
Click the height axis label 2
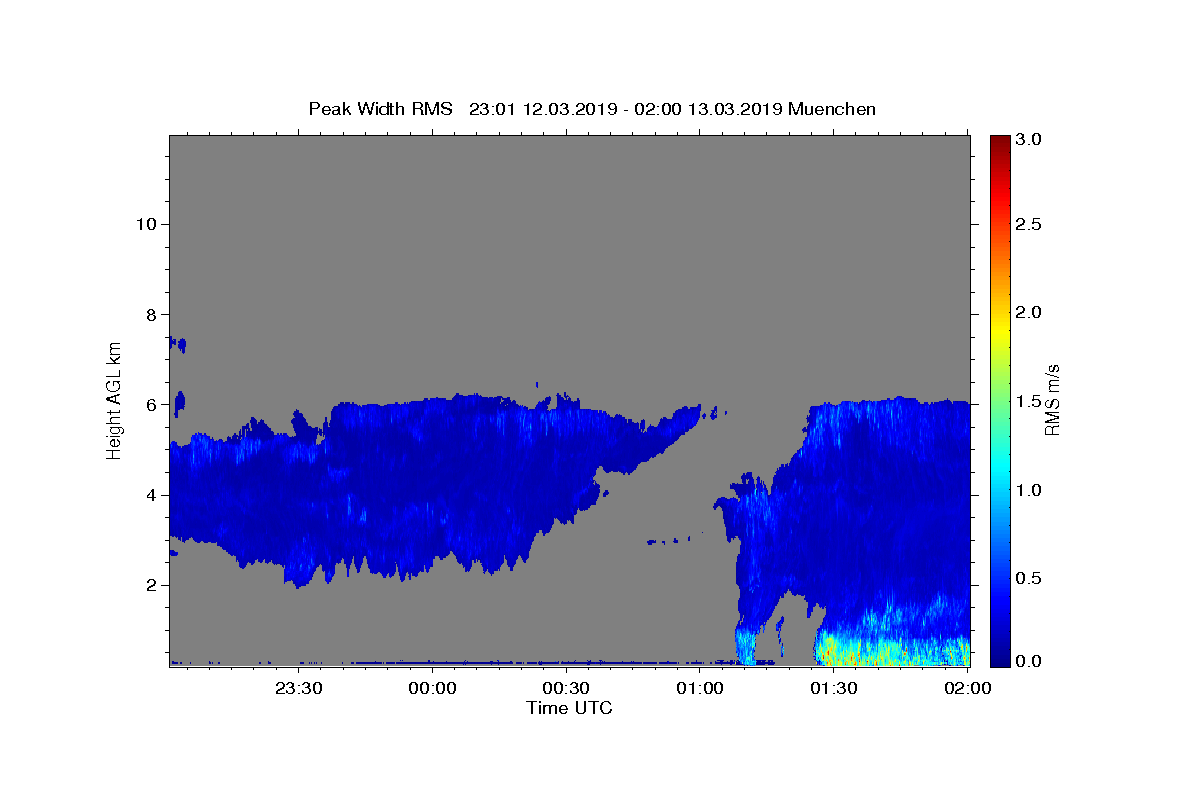pyautogui.click(x=151, y=585)
